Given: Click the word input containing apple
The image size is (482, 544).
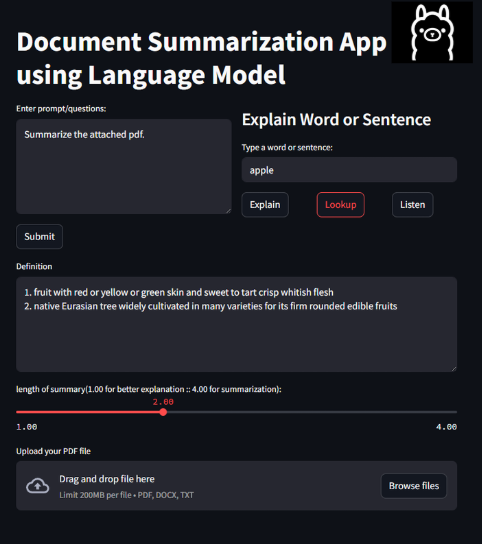Looking at the screenshot, I should click(349, 170).
